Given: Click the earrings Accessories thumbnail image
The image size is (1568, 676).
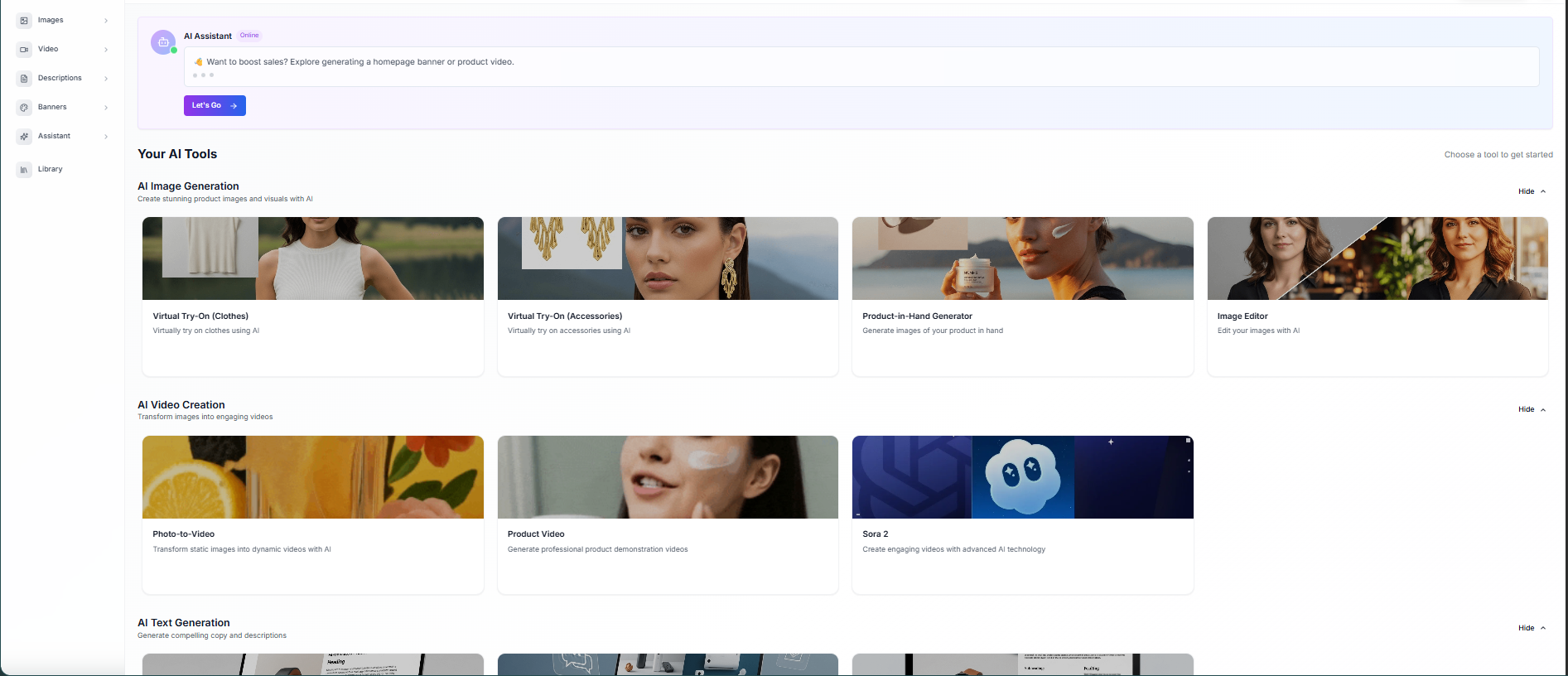Looking at the screenshot, I should 668,258.
